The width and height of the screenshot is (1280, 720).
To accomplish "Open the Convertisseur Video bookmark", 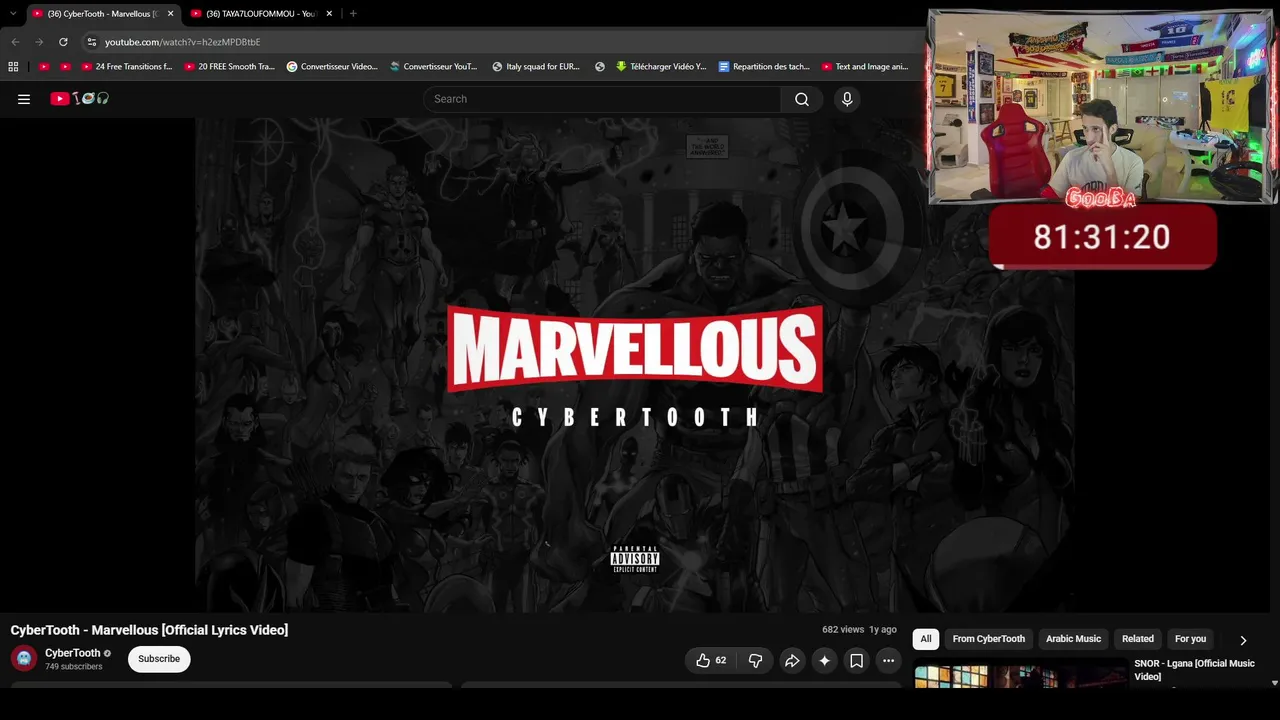I will coord(332,67).
